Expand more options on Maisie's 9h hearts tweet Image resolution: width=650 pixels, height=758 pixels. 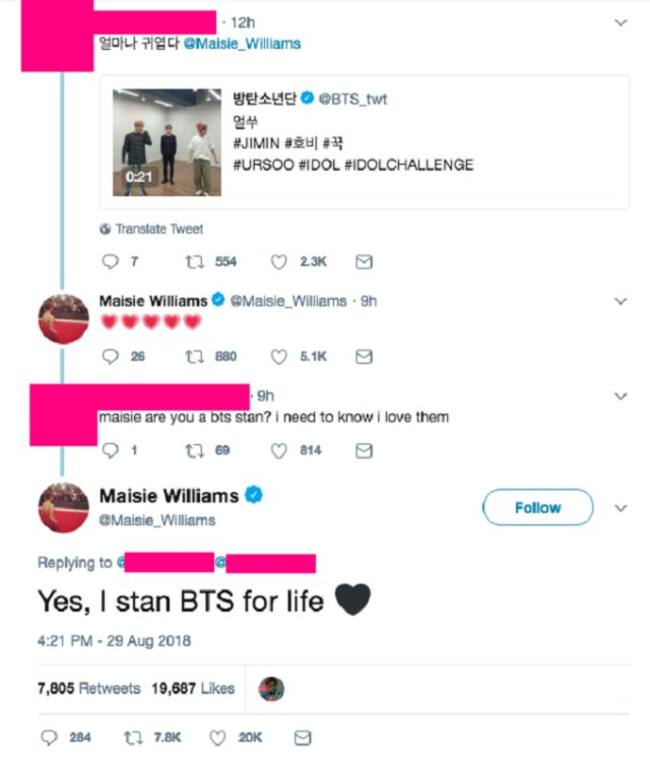pos(621,302)
